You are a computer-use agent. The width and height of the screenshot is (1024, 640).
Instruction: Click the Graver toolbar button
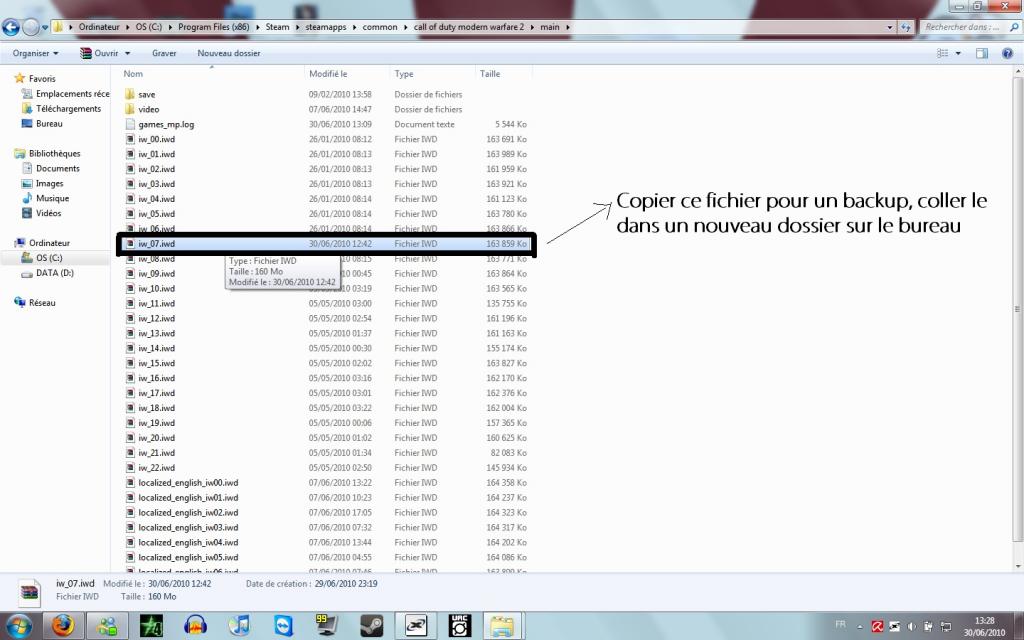(164, 53)
